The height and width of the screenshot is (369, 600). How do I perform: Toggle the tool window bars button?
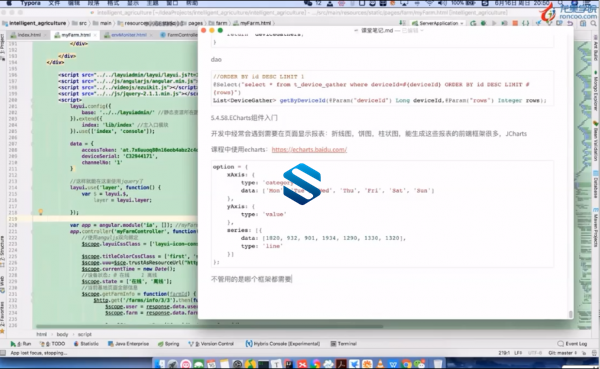[3, 353]
